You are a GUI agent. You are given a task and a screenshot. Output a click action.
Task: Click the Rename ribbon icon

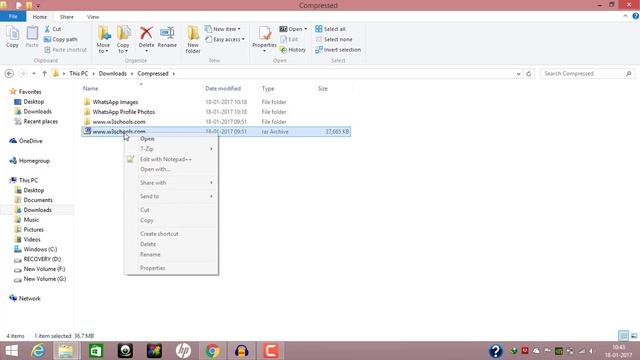click(x=167, y=37)
